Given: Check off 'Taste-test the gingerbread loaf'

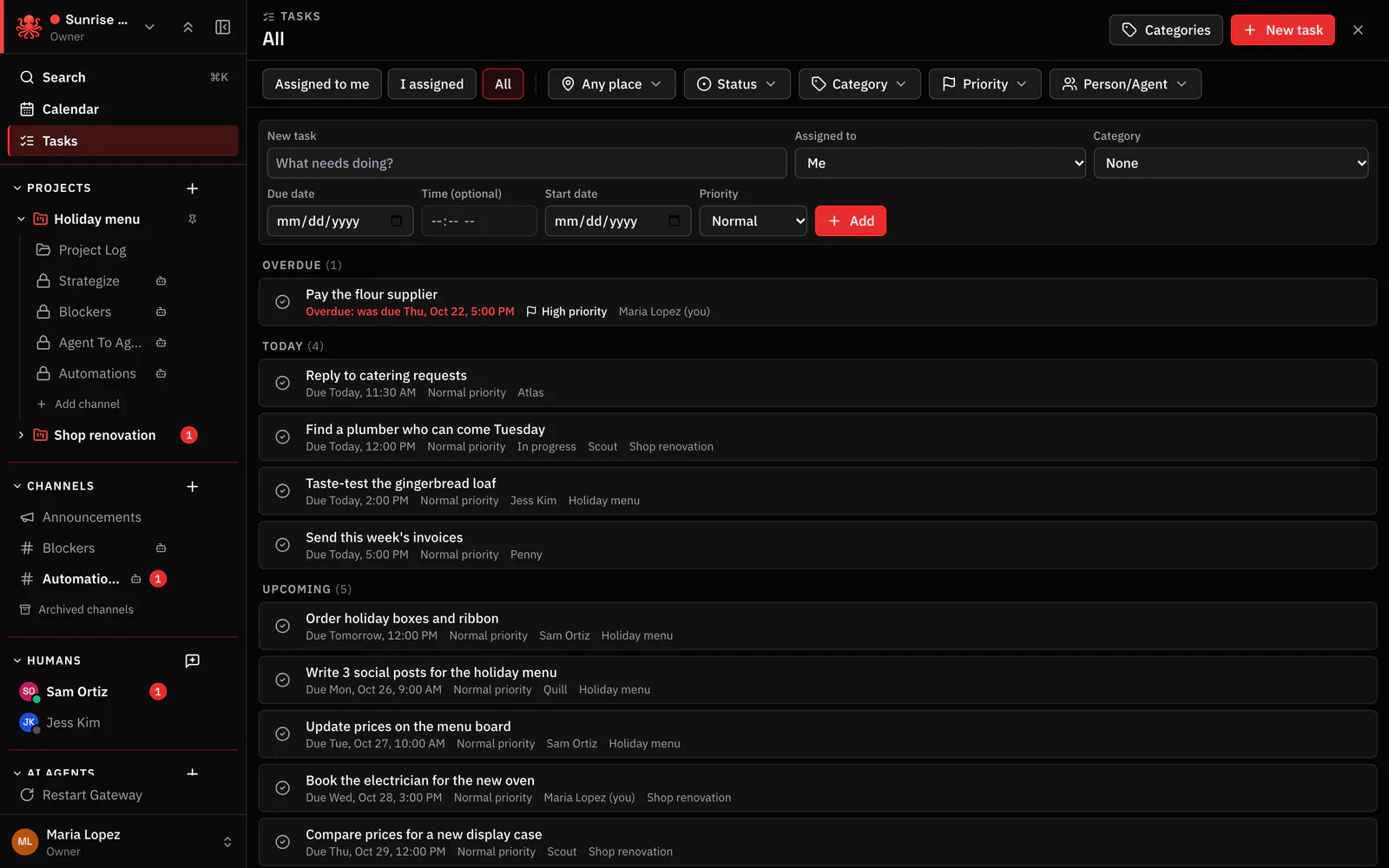Looking at the screenshot, I should coord(282,490).
